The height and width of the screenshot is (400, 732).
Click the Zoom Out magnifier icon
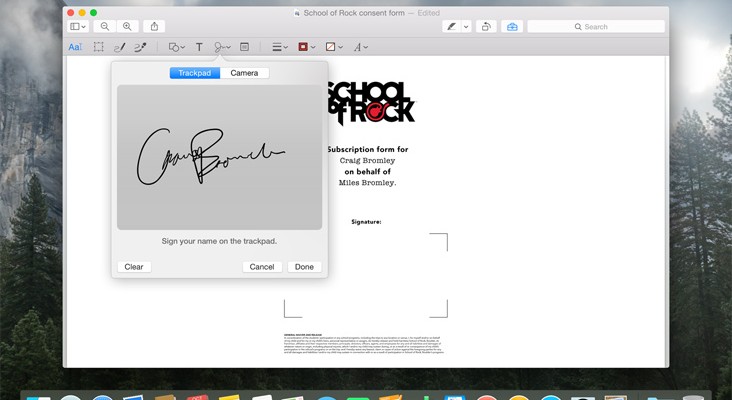105,26
